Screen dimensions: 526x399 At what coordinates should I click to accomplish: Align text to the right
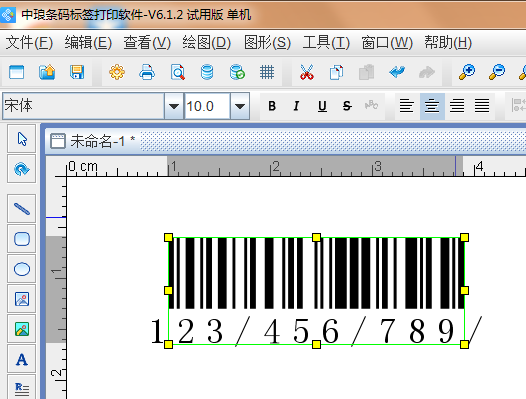tap(457, 106)
